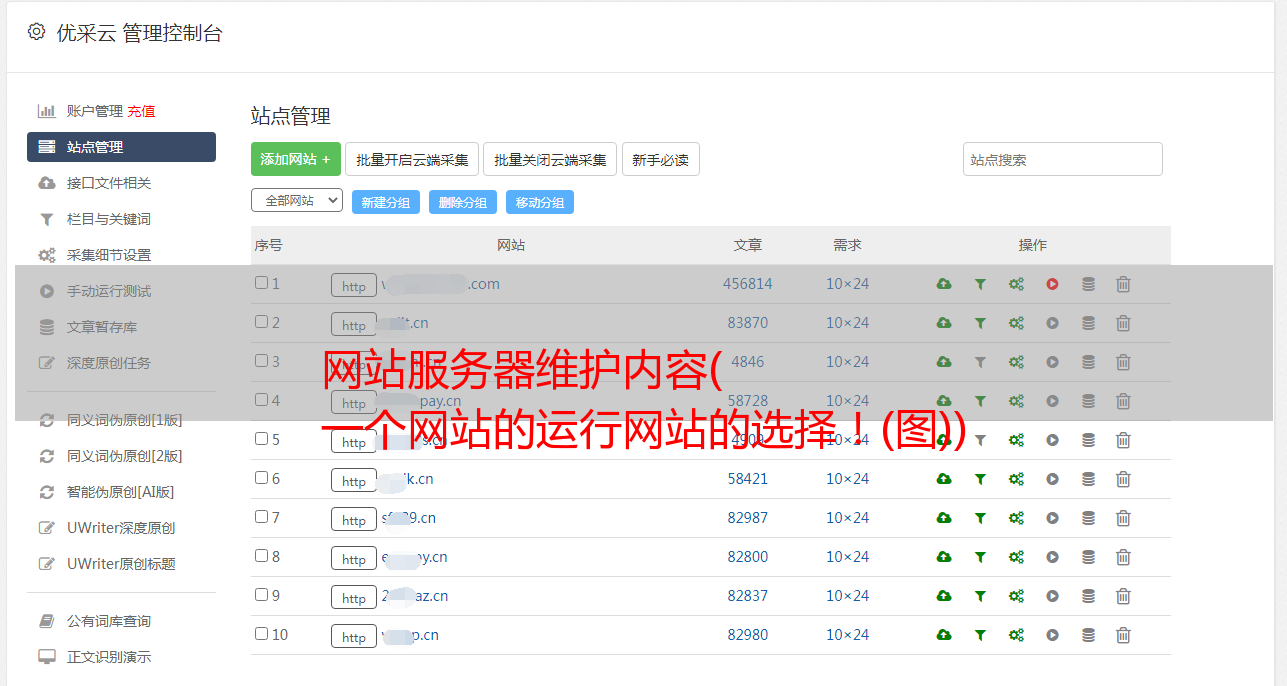Click the 新建分组 button
The width and height of the screenshot is (1287, 686).
tap(386, 202)
